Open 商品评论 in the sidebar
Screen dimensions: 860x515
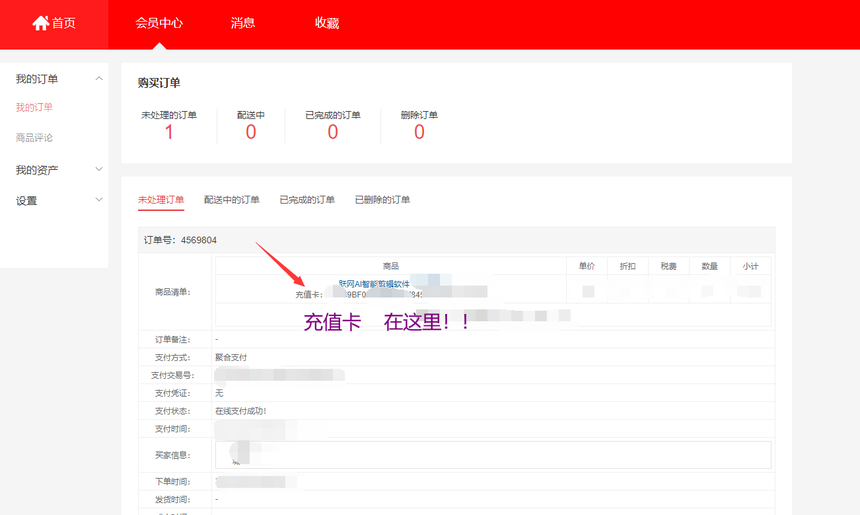(x=34, y=137)
